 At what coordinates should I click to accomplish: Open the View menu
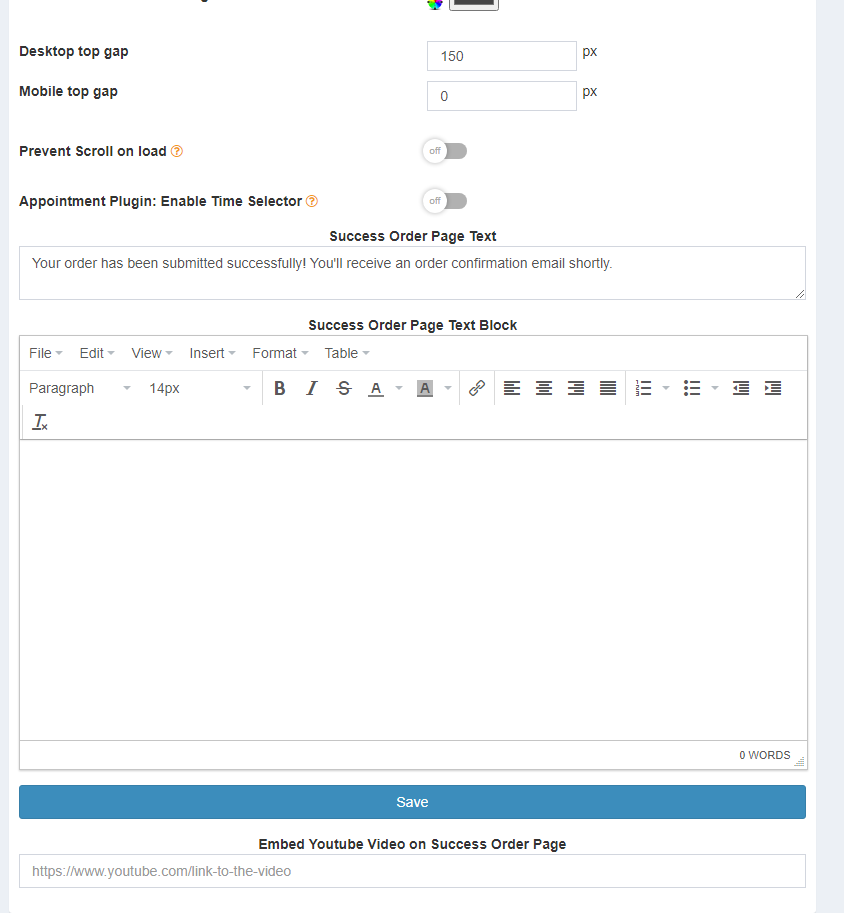(x=151, y=353)
